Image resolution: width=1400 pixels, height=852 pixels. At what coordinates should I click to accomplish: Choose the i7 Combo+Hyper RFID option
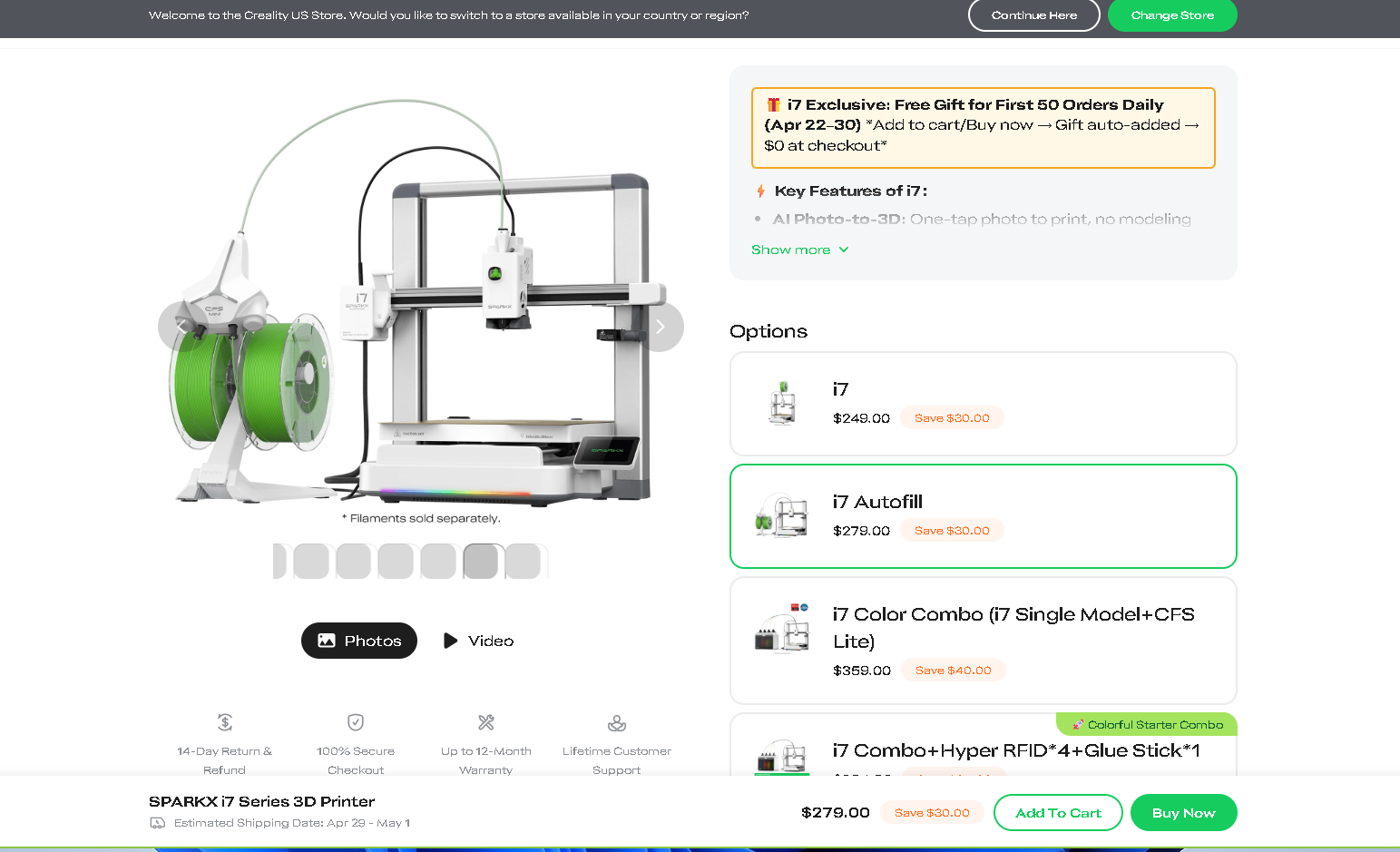coord(984,745)
